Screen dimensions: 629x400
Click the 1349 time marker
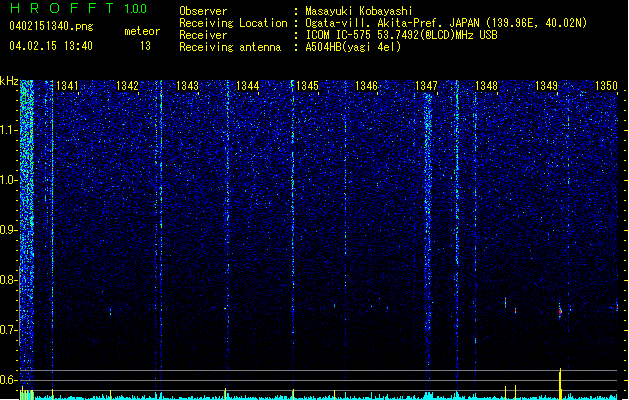pyautogui.click(x=546, y=86)
